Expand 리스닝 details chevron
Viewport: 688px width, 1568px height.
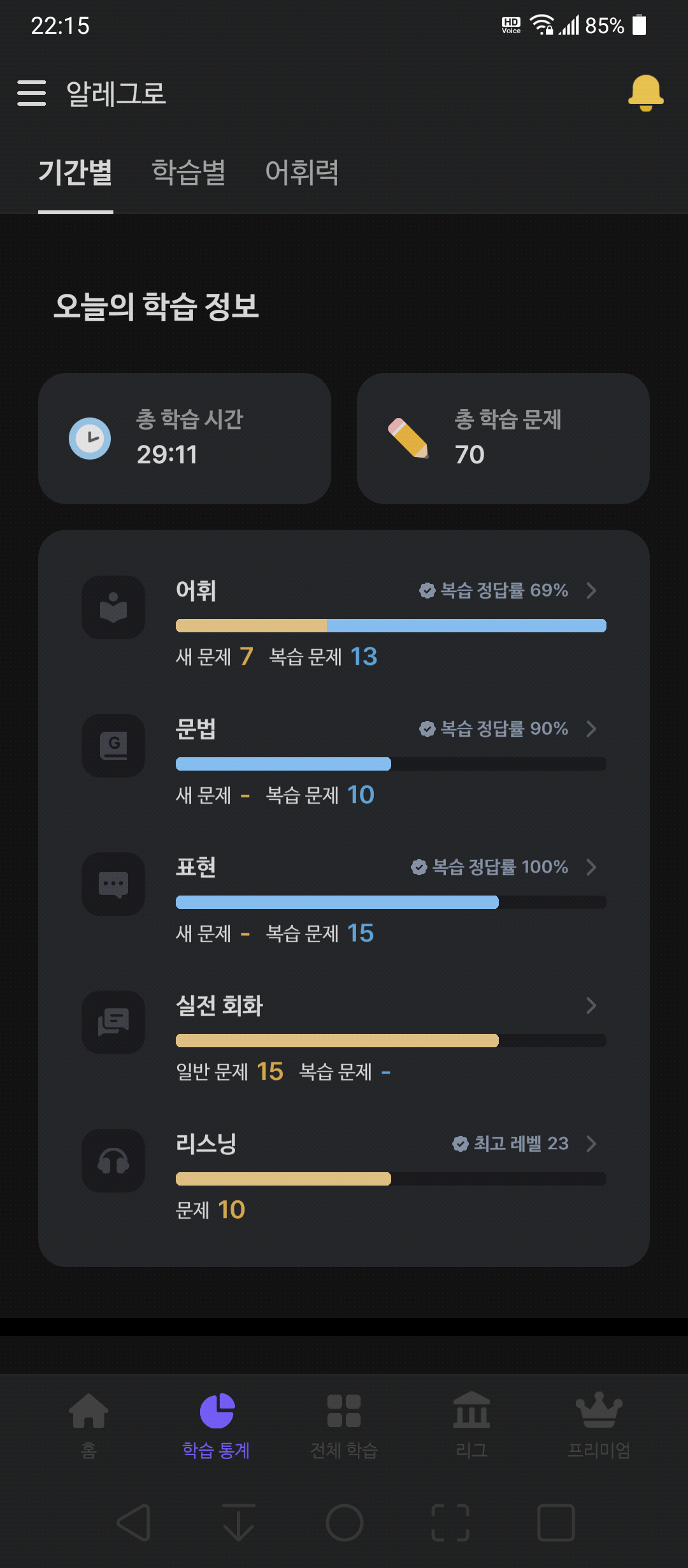591,1143
